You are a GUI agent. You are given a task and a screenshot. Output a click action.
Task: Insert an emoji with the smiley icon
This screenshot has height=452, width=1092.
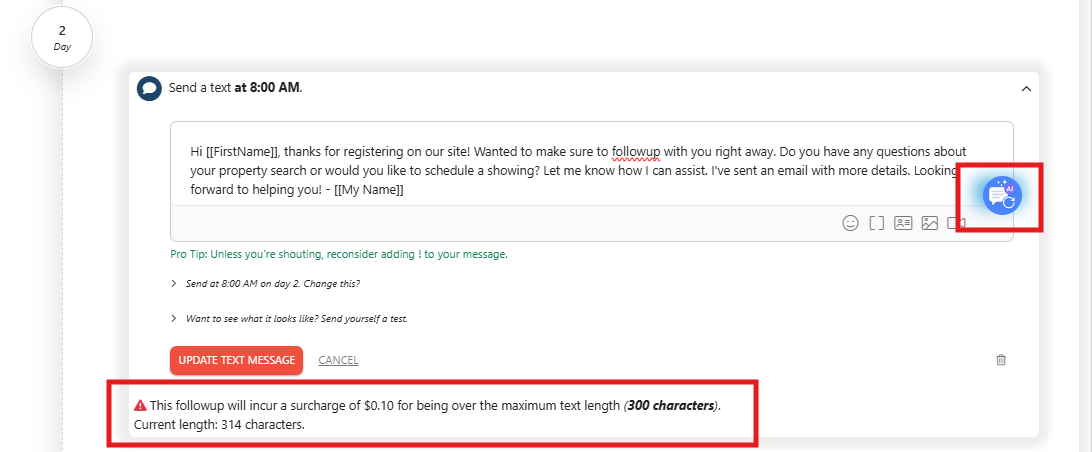[x=850, y=223]
